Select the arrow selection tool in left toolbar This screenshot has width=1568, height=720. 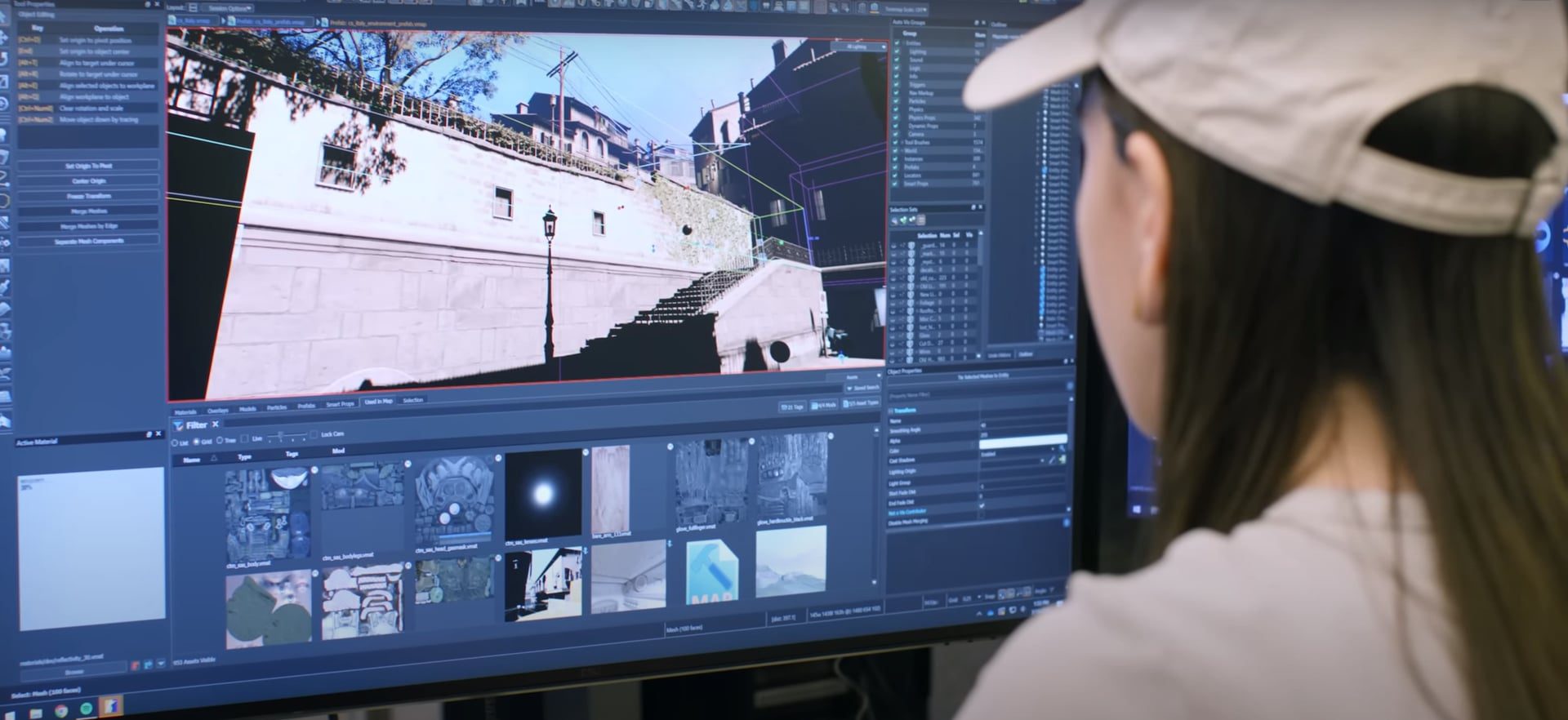3,16
